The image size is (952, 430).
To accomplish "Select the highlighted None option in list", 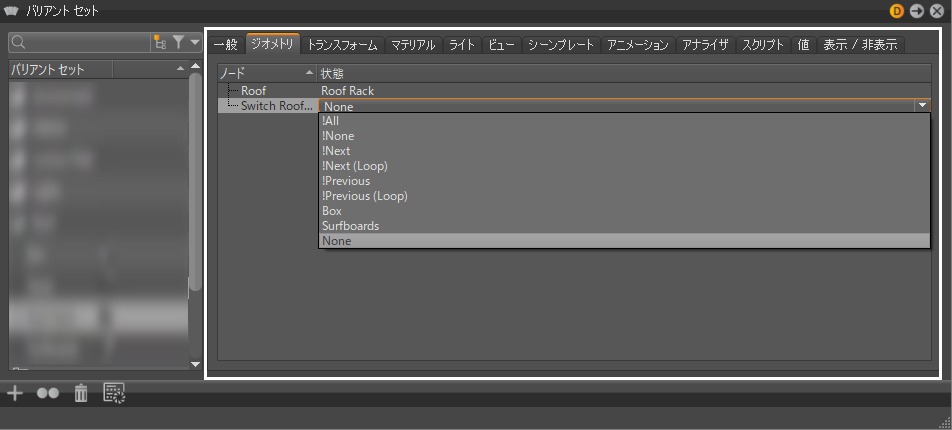I will pos(624,241).
